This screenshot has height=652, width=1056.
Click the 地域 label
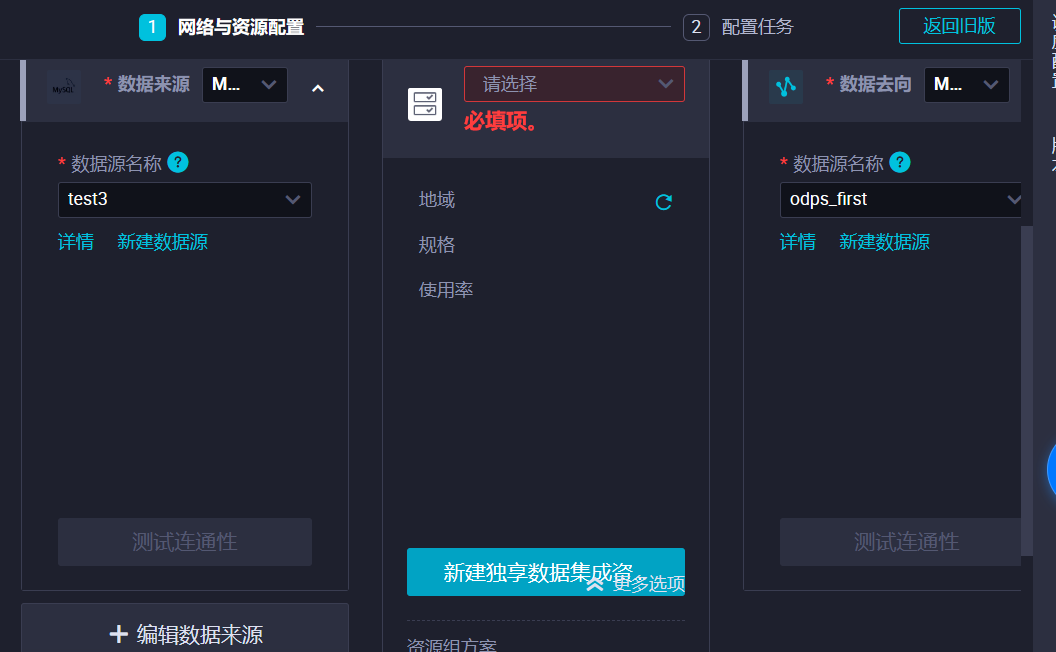coord(436,200)
